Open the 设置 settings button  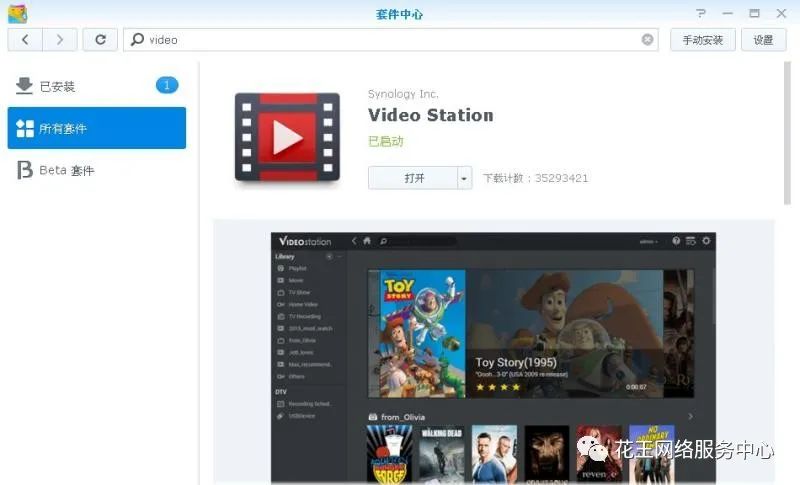pos(763,40)
